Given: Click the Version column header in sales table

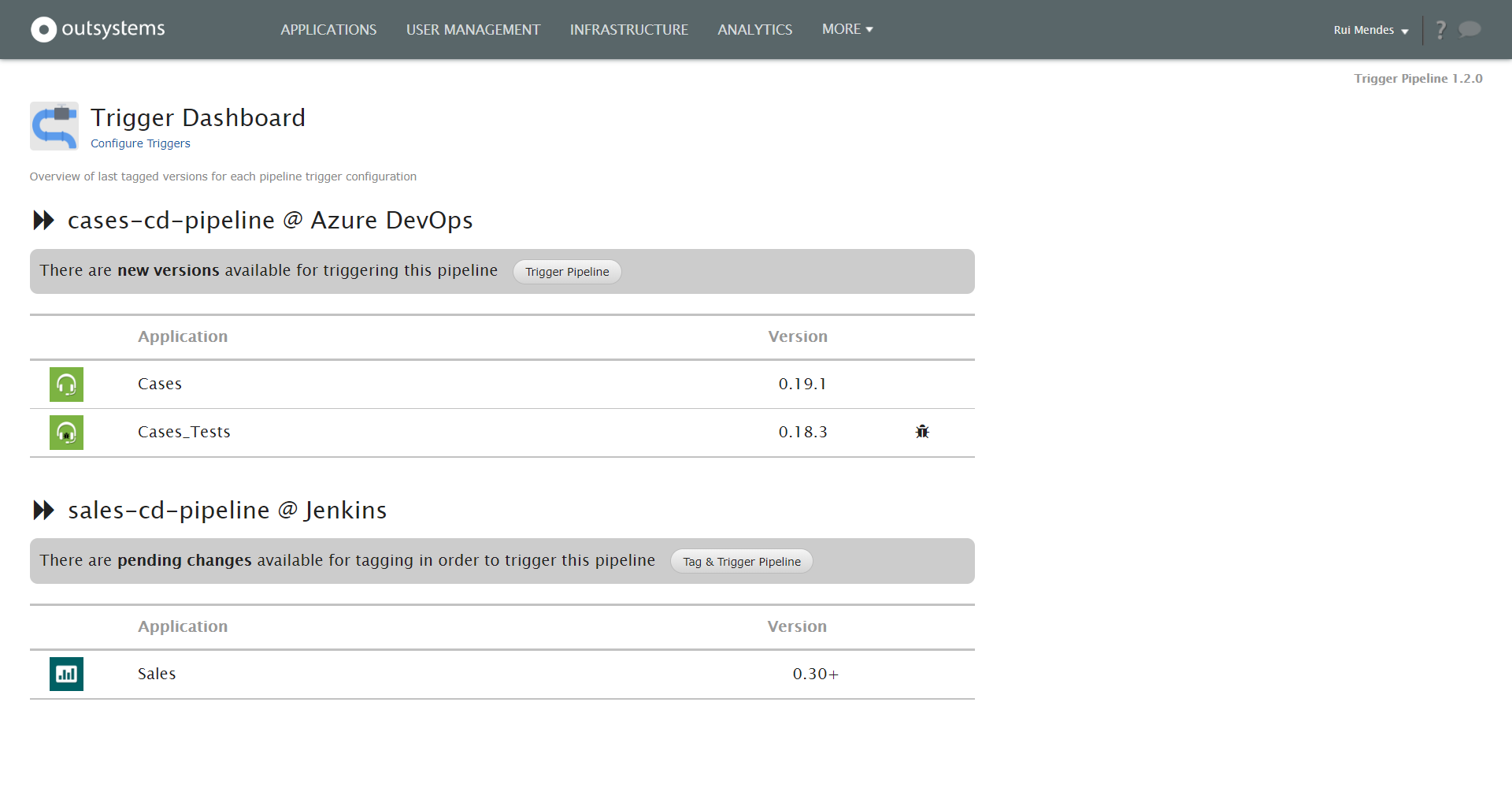Looking at the screenshot, I should 797,626.
